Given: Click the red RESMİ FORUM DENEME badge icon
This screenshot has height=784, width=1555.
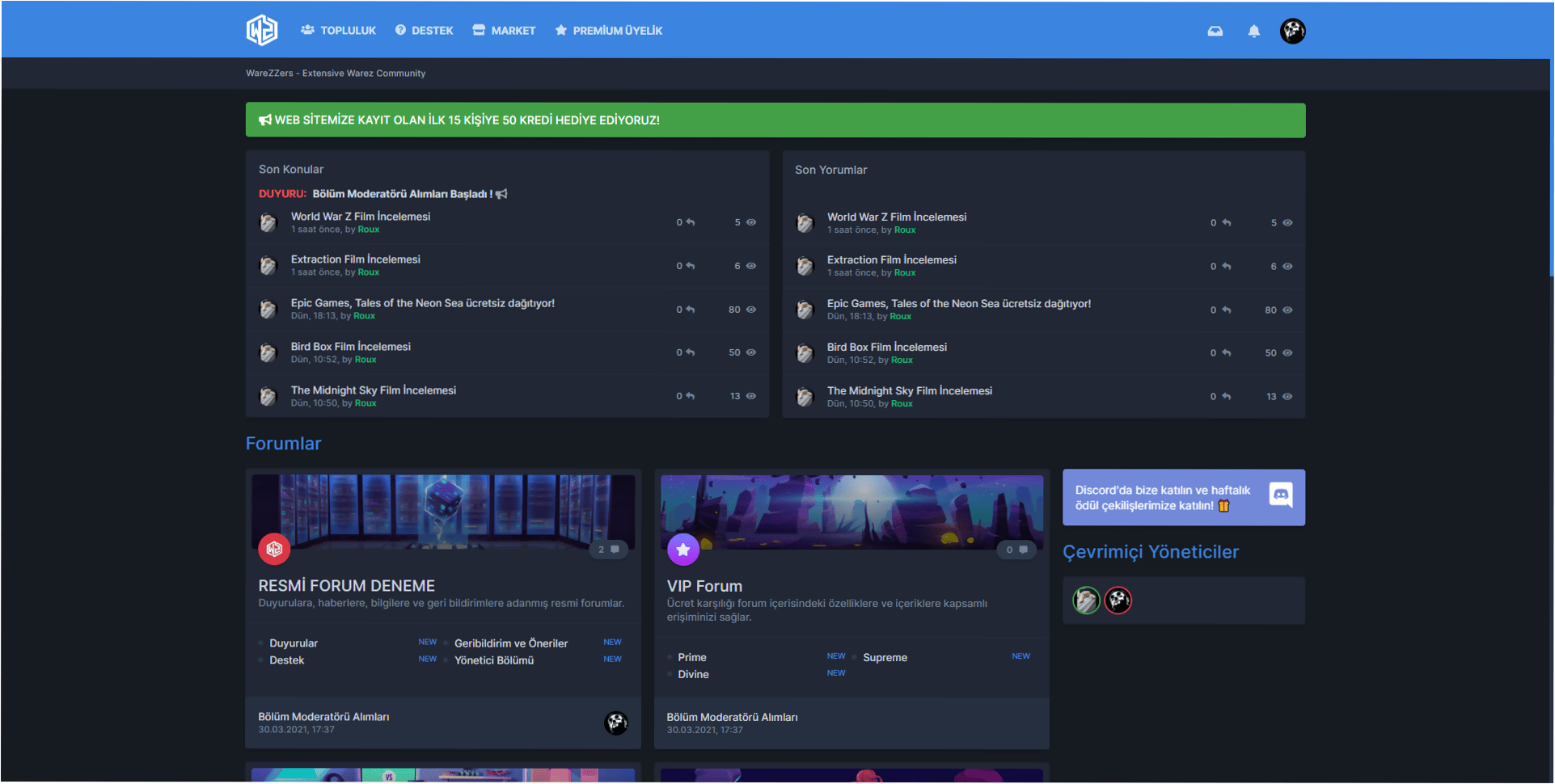Looking at the screenshot, I should (x=274, y=550).
